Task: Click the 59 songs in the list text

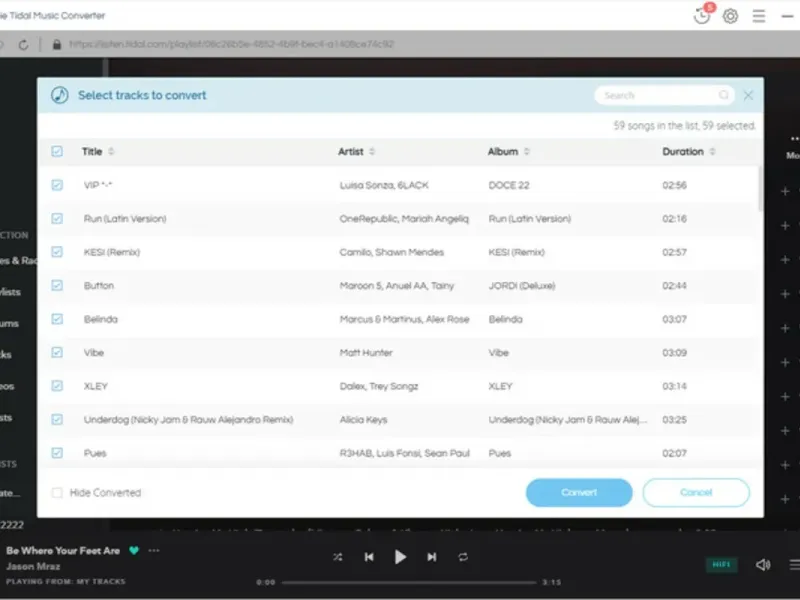Action: pos(684,126)
